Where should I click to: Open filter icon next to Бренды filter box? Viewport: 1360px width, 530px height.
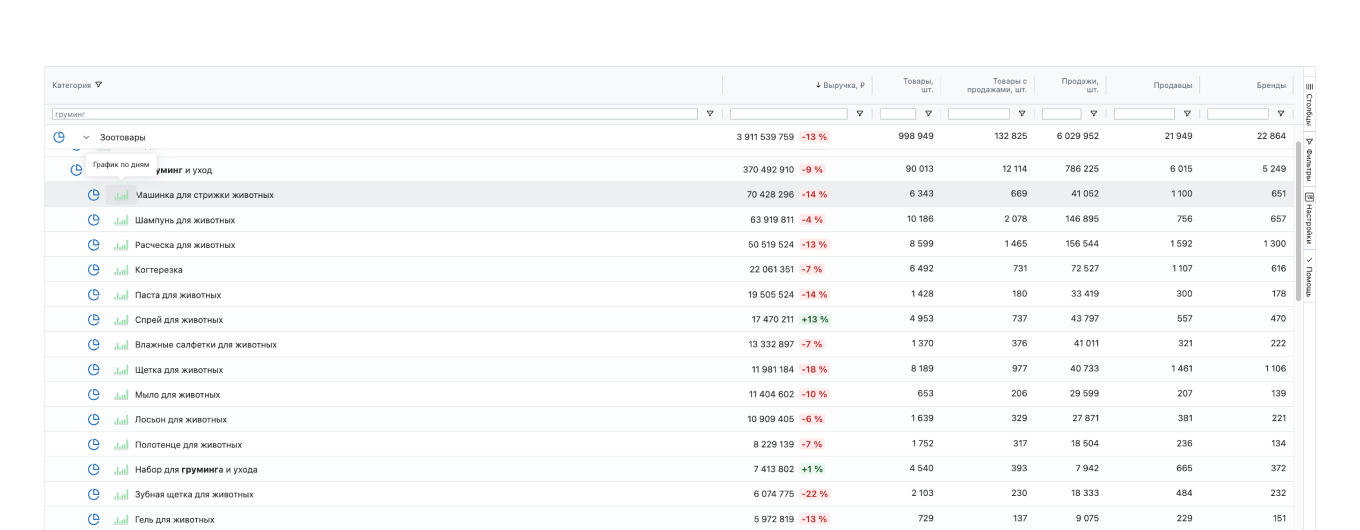(1280, 114)
